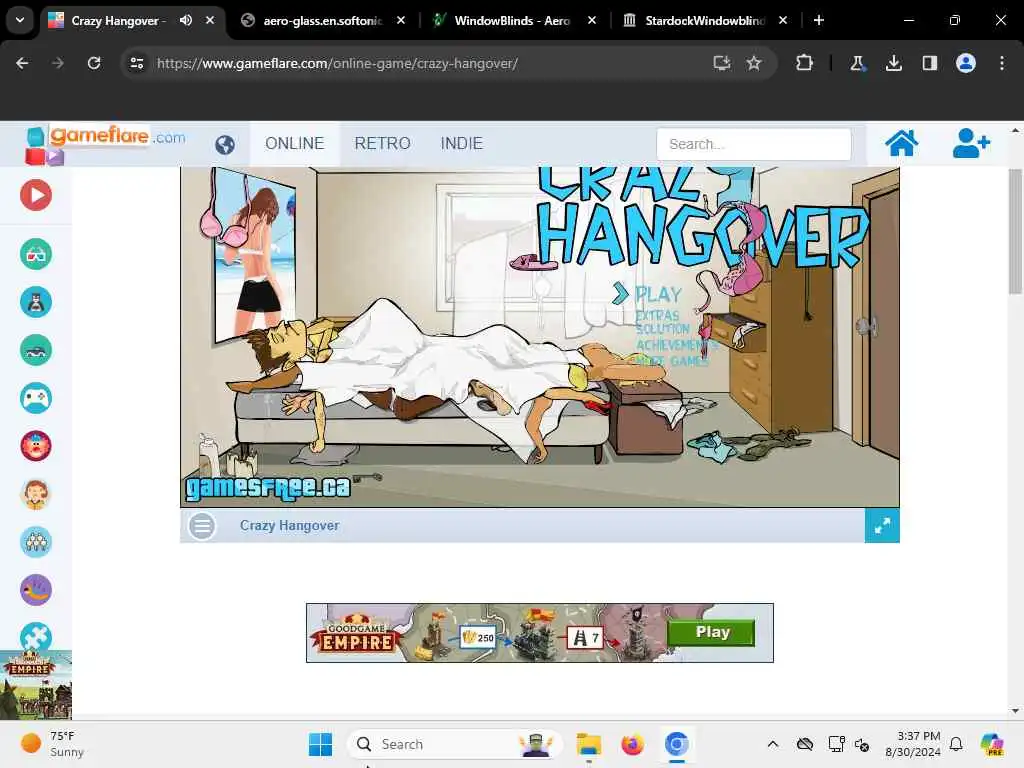Open the add user sign-up icon

pos(971,143)
